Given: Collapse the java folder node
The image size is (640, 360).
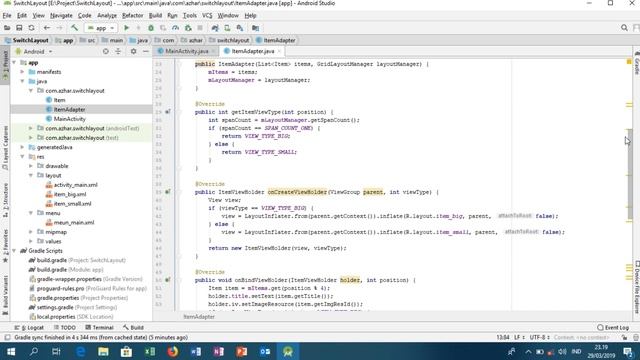Looking at the screenshot, I should coord(22,81).
